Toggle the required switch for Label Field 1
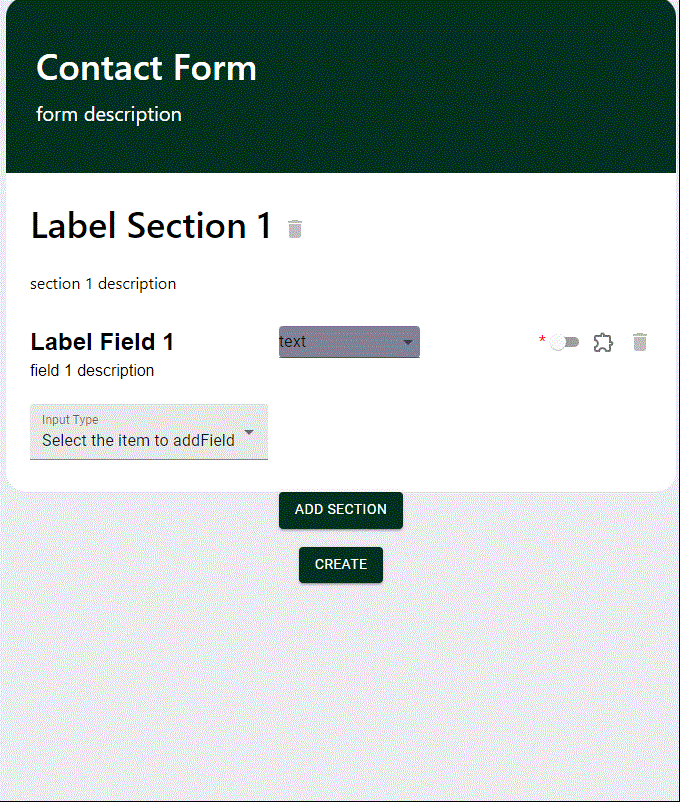Screen dimensions: 680x802 [x=564, y=342]
